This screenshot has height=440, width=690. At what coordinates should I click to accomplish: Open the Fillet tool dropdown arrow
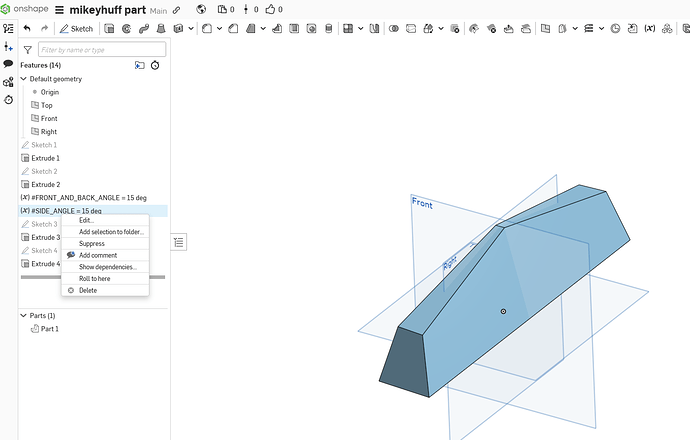click(219, 29)
